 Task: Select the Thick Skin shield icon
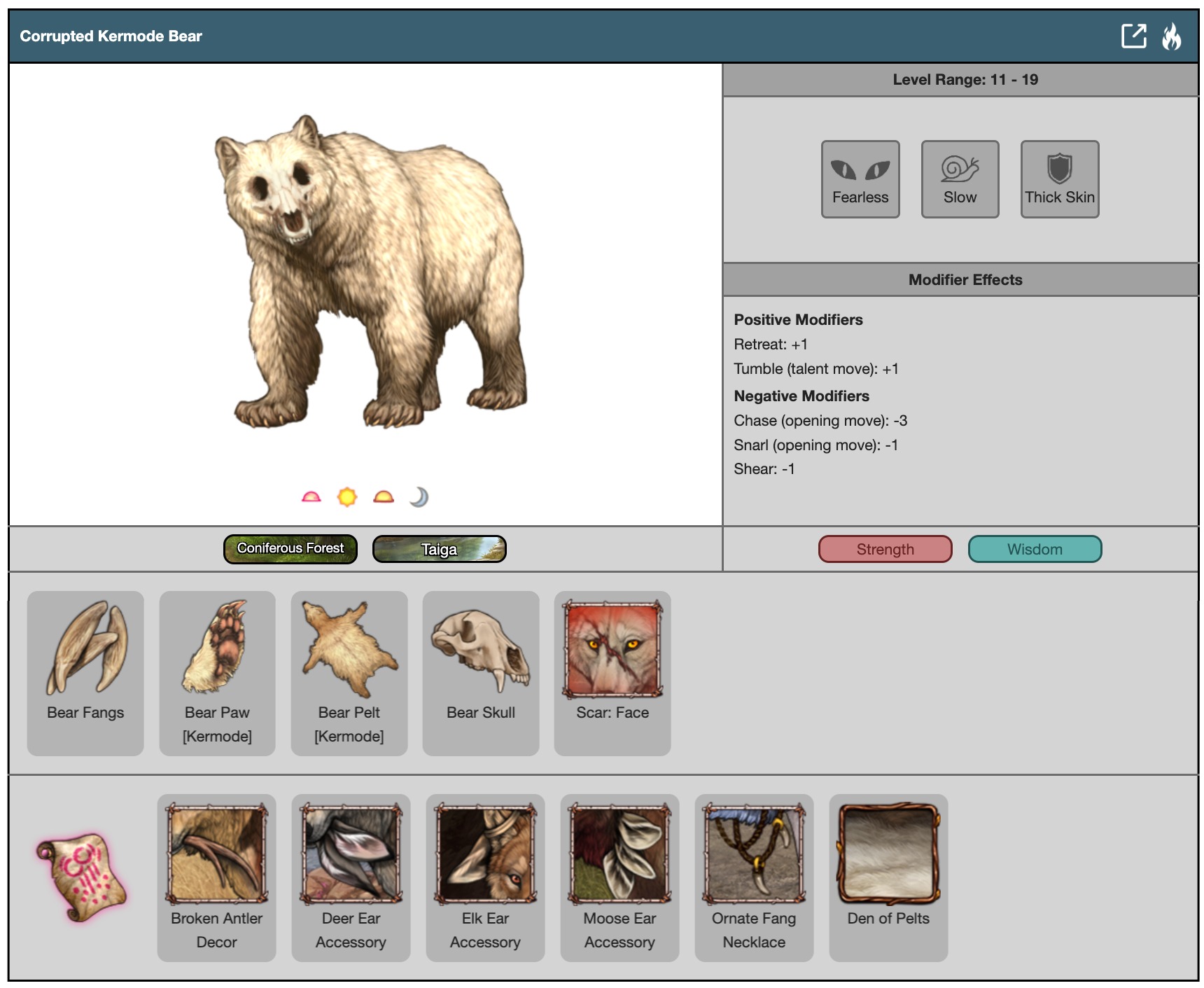[1059, 179]
